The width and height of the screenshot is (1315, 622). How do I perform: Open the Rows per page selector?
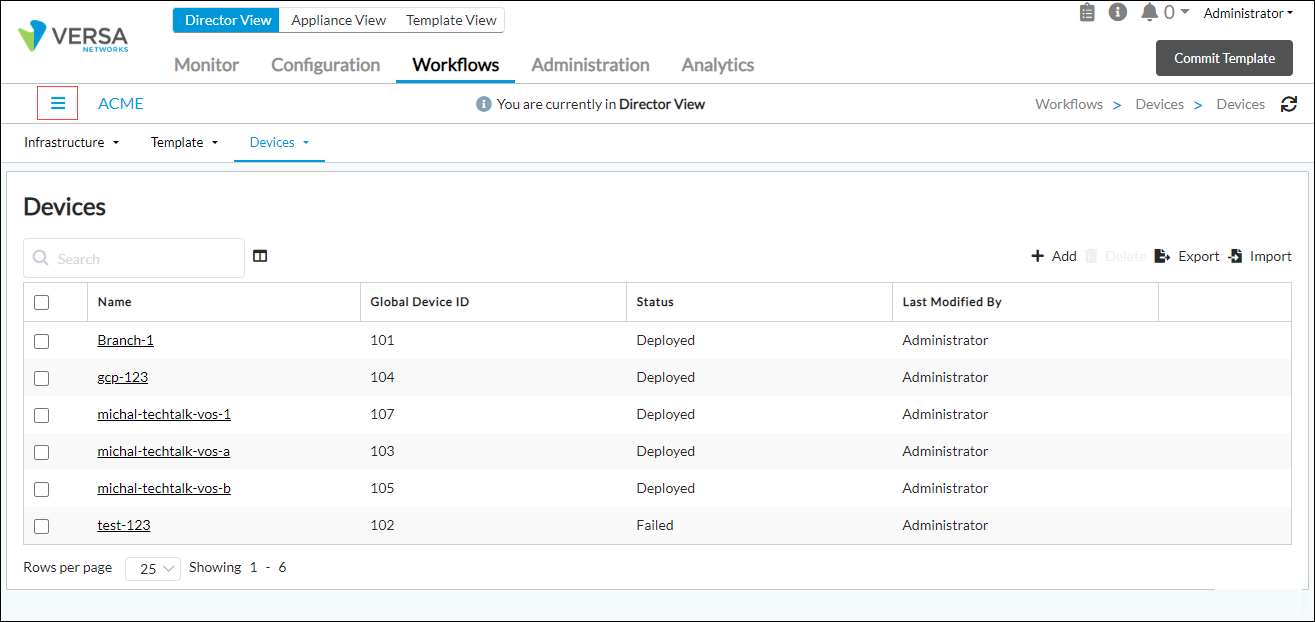[x=152, y=567]
